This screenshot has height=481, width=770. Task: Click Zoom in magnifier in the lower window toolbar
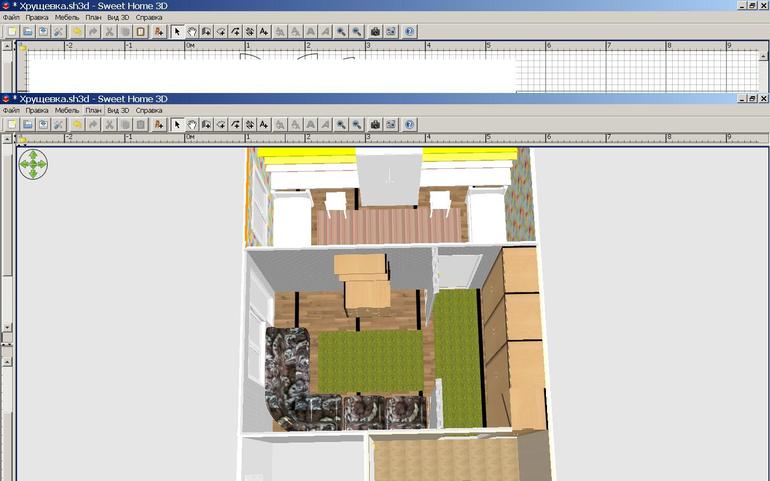click(x=341, y=125)
